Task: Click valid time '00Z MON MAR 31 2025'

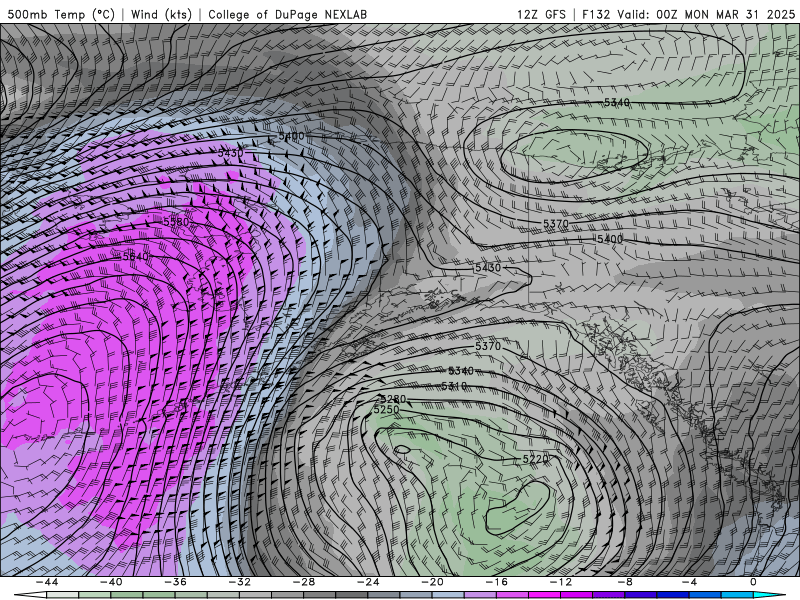Action: click(726, 14)
